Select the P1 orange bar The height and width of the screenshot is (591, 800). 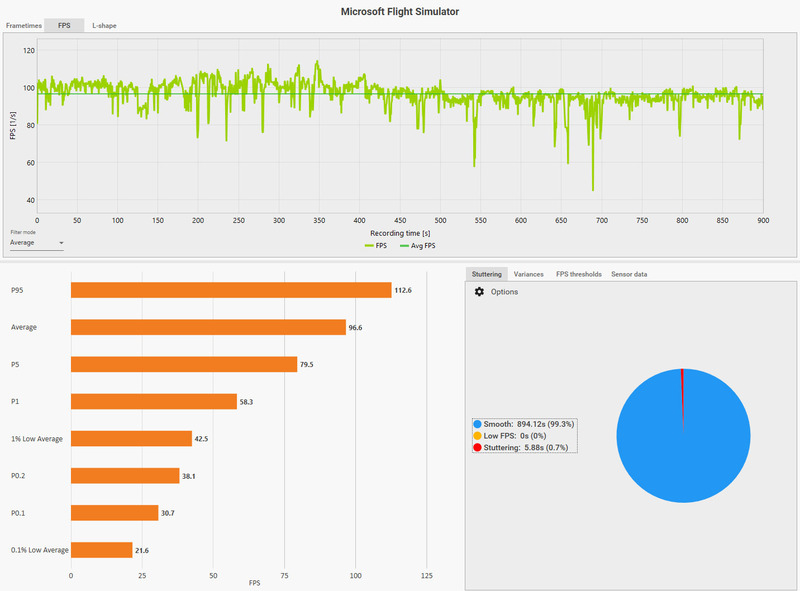154,401
